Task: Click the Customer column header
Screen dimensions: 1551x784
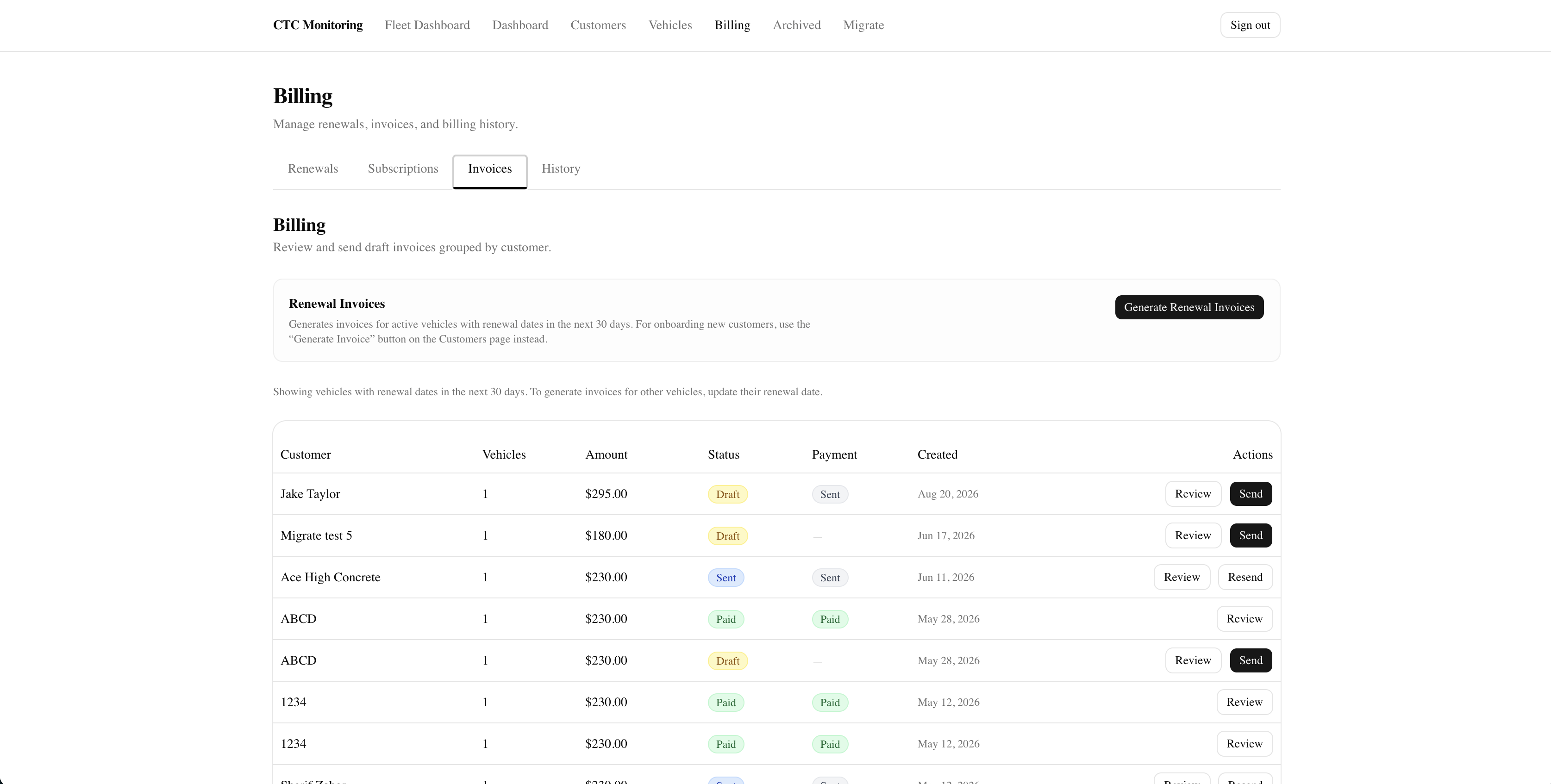Action: (x=305, y=454)
